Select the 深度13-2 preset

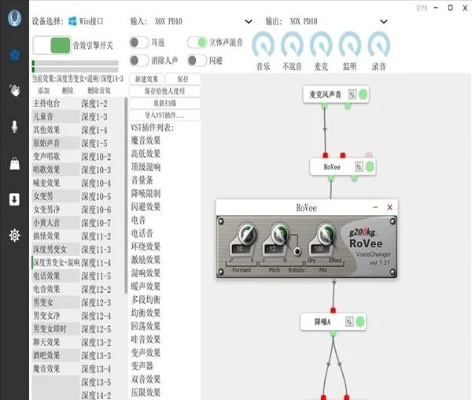102,343
